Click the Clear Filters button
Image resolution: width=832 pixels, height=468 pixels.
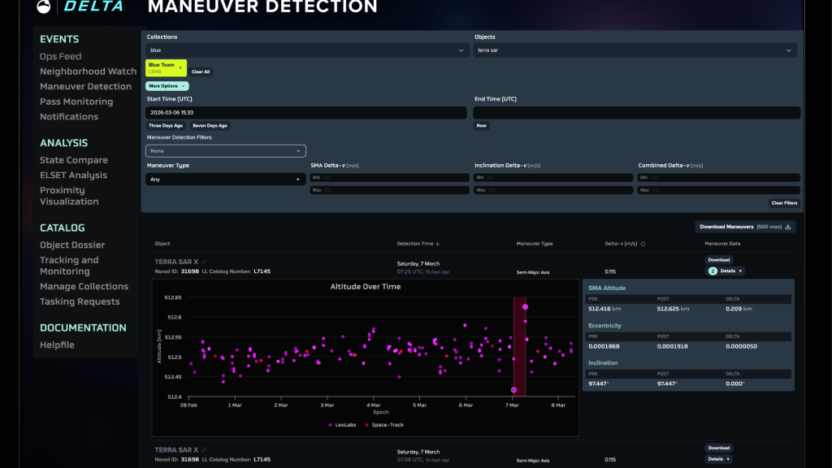pyautogui.click(x=783, y=203)
